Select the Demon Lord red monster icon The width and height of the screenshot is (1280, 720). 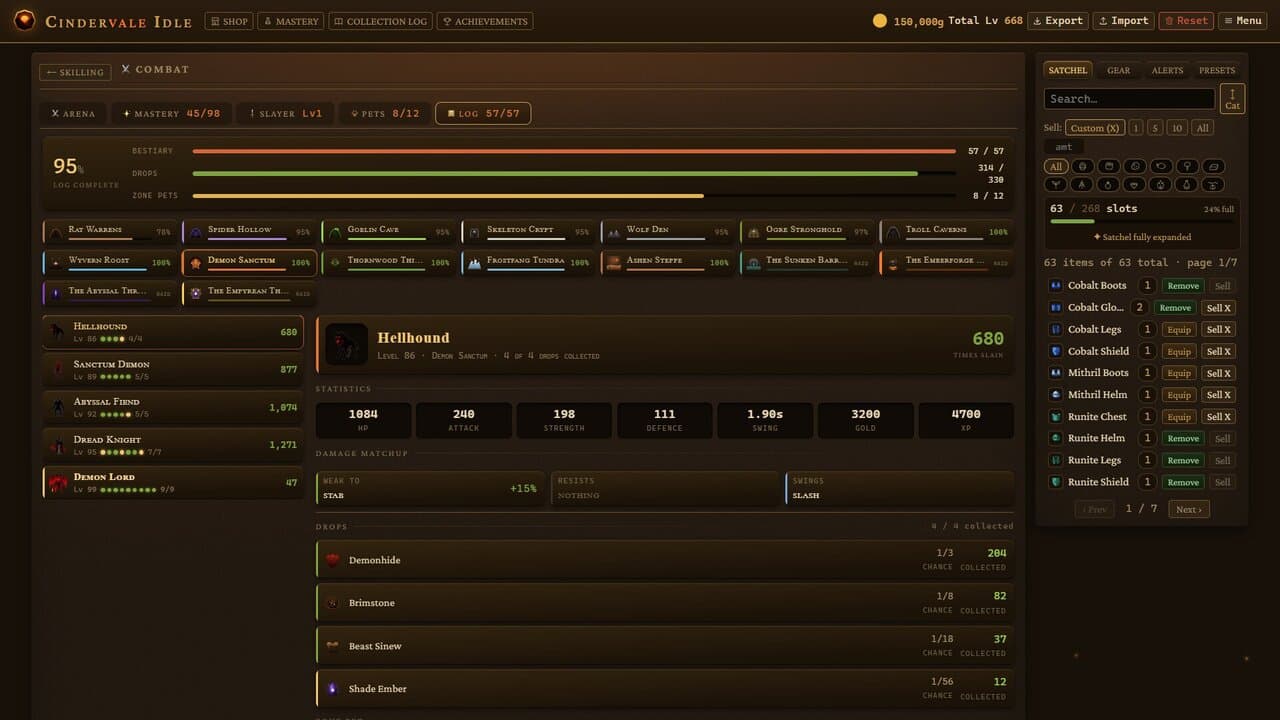58,483
